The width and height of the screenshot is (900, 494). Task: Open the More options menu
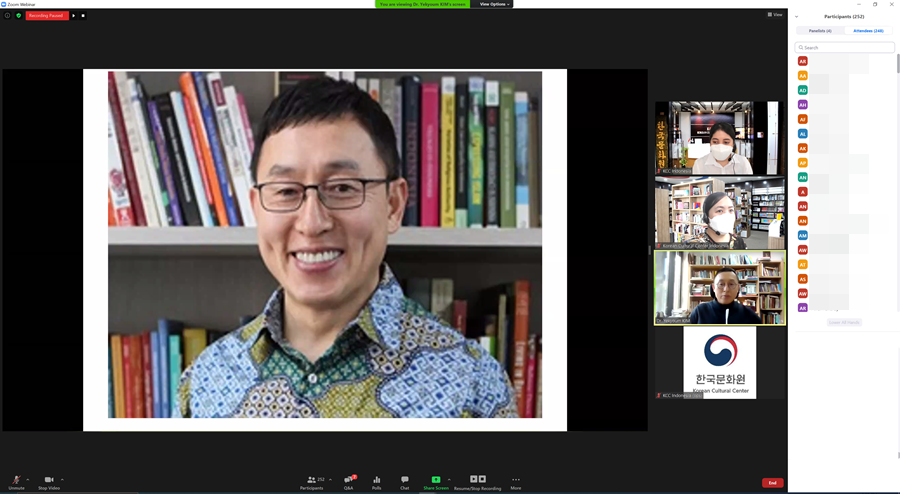click(516, 483)
